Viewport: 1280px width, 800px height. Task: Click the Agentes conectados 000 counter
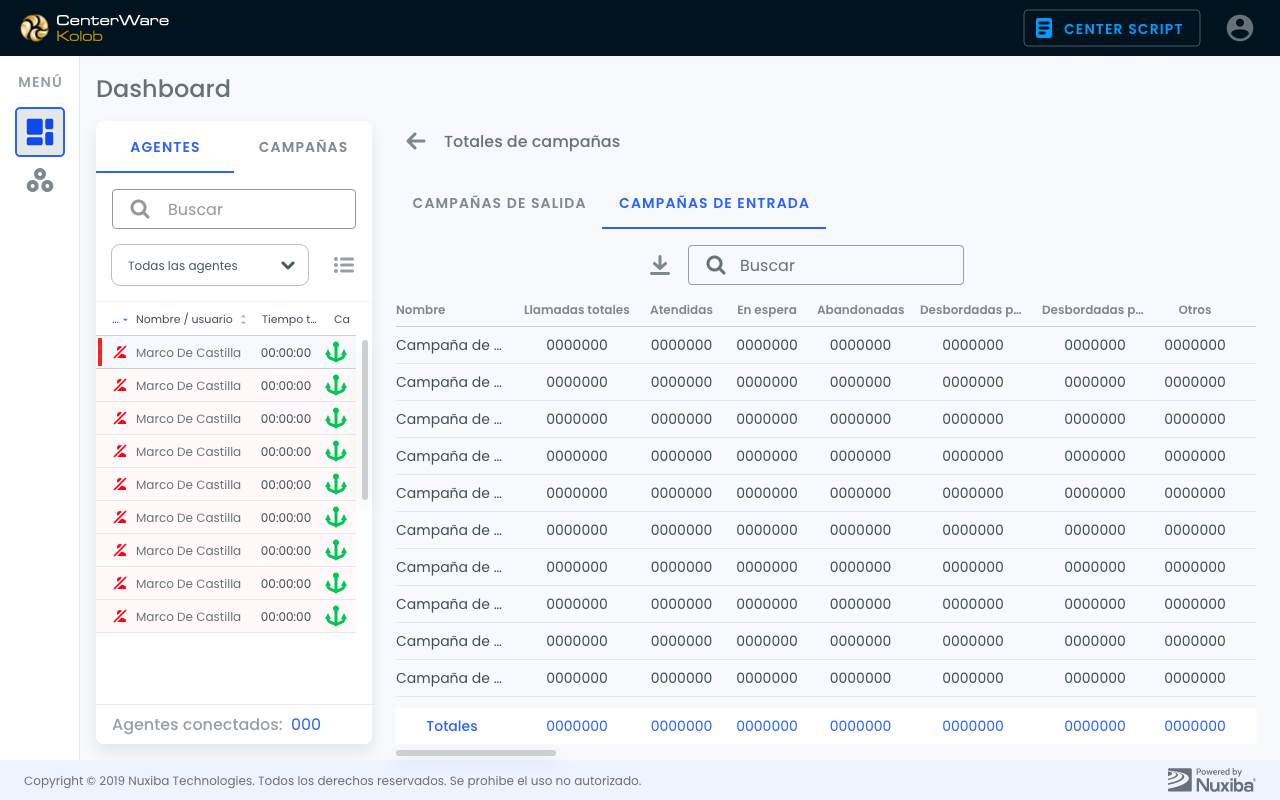click(x=216, y=725)
